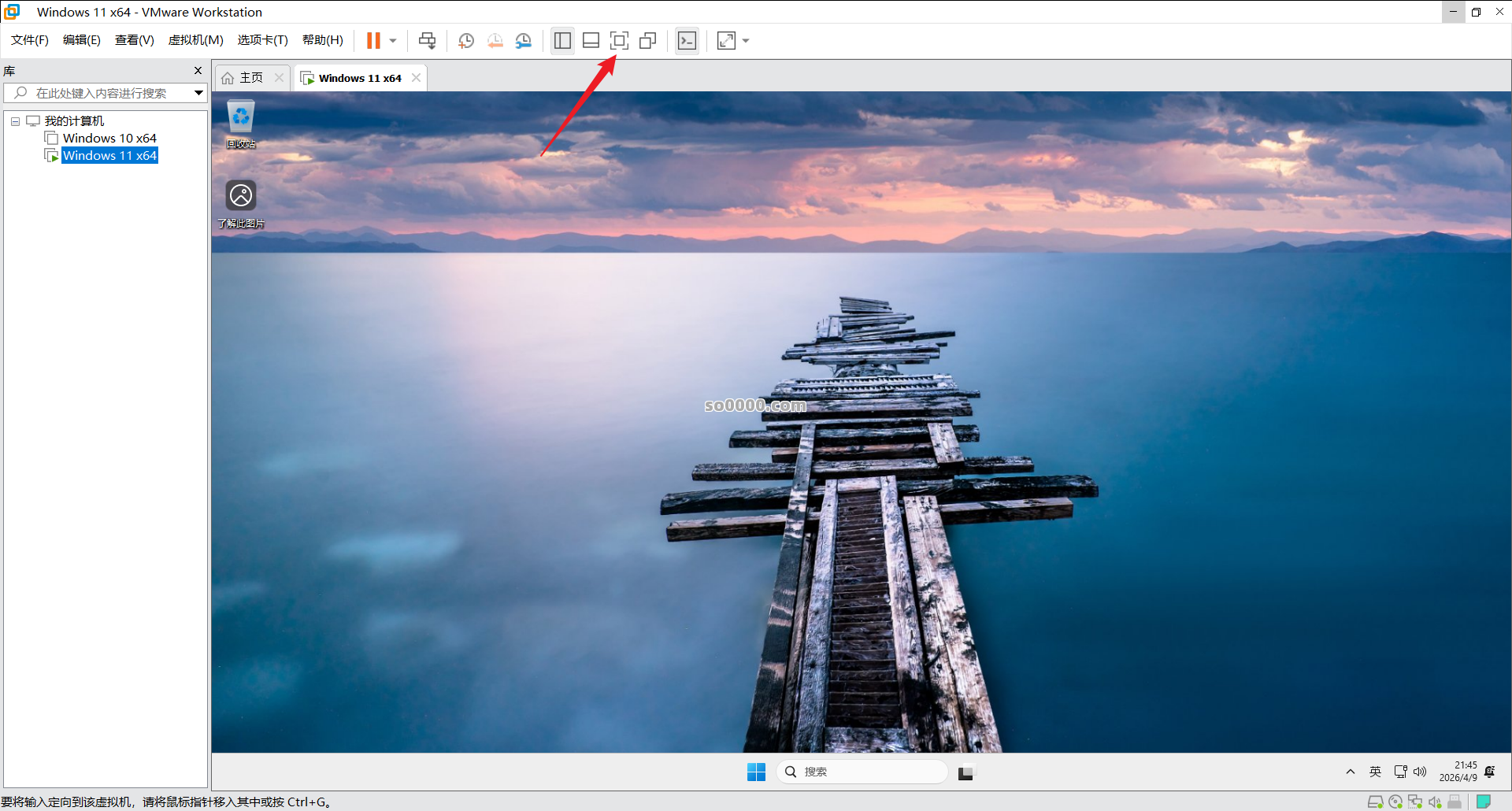The width and height of the screenshot is (1512, 811).
Task: Click the library search input field
Action: tap(102, 93)
